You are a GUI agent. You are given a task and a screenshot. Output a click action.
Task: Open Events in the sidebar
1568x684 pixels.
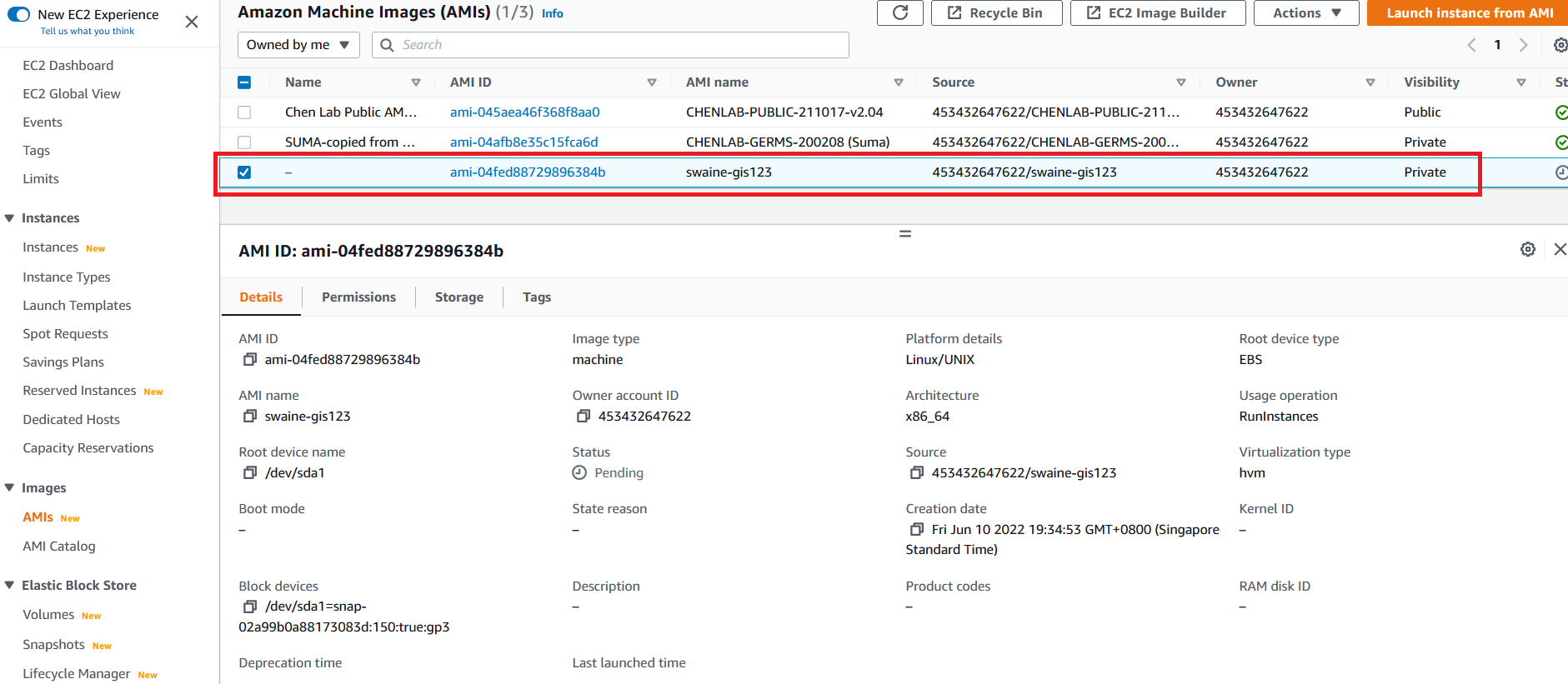(x=43, y=122)
